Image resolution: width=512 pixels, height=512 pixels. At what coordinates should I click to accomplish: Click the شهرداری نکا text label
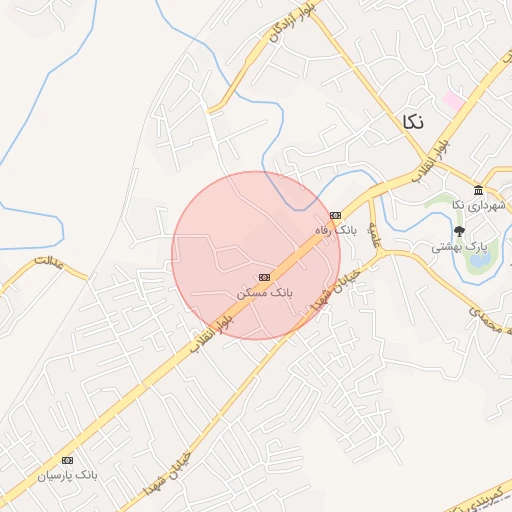(479, 205)
